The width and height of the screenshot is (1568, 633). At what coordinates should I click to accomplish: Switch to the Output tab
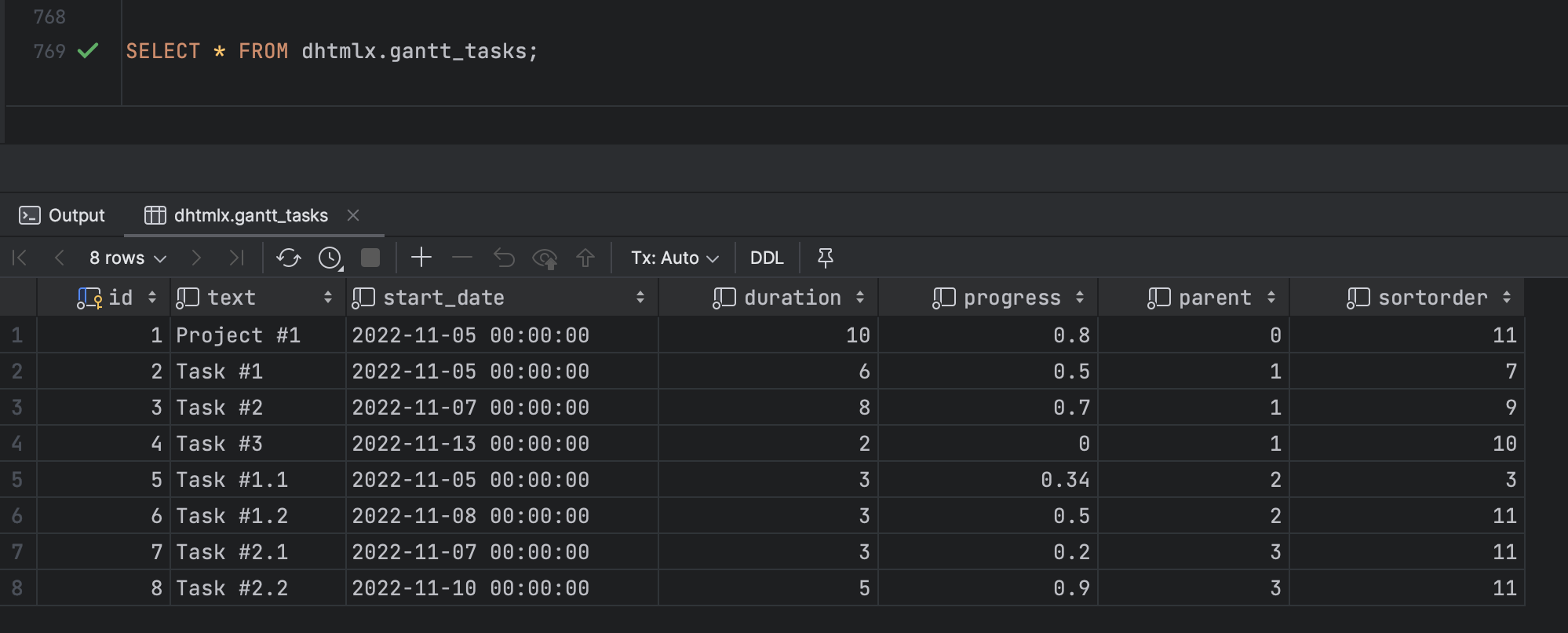point(62,215)
